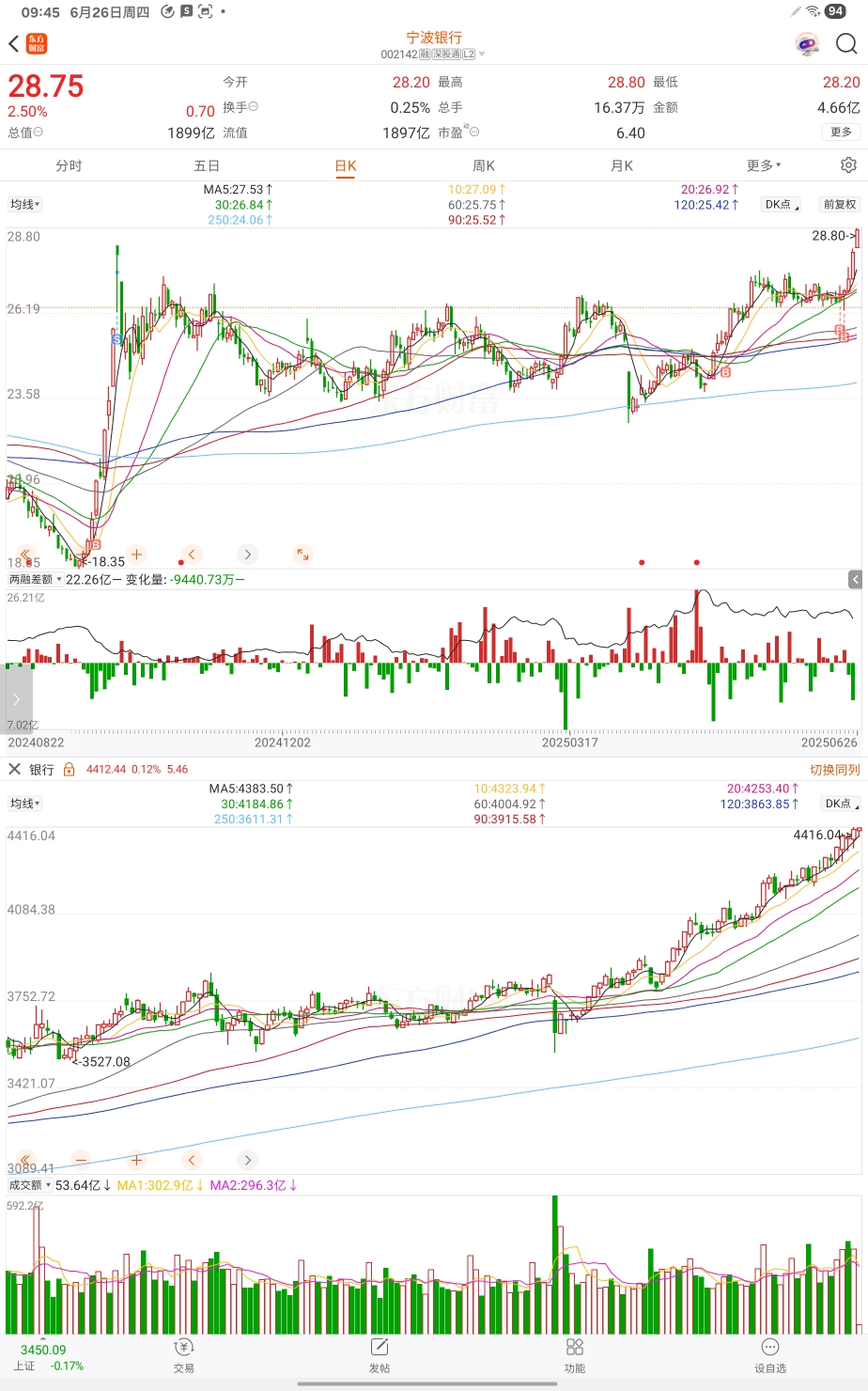Switch to the 分时 tab
Image resolution: width=868 pixels, height=1391 pixels.
pyautogui.click(x=69, y=165)
